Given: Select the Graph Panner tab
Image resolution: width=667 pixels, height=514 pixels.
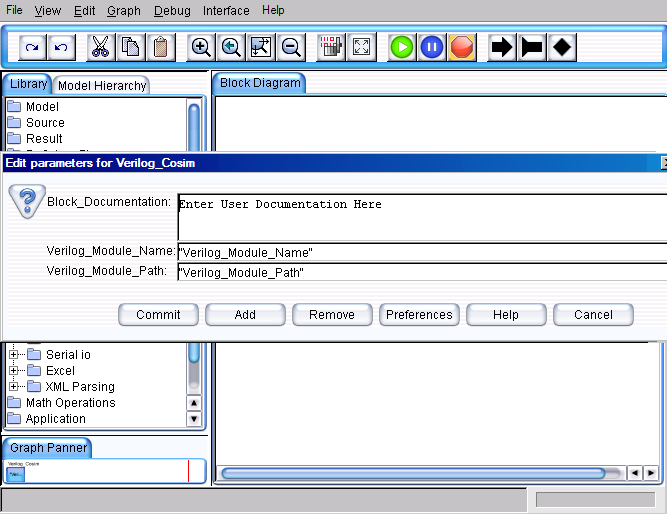Looking at the screenshot, I should coord(48,448).
